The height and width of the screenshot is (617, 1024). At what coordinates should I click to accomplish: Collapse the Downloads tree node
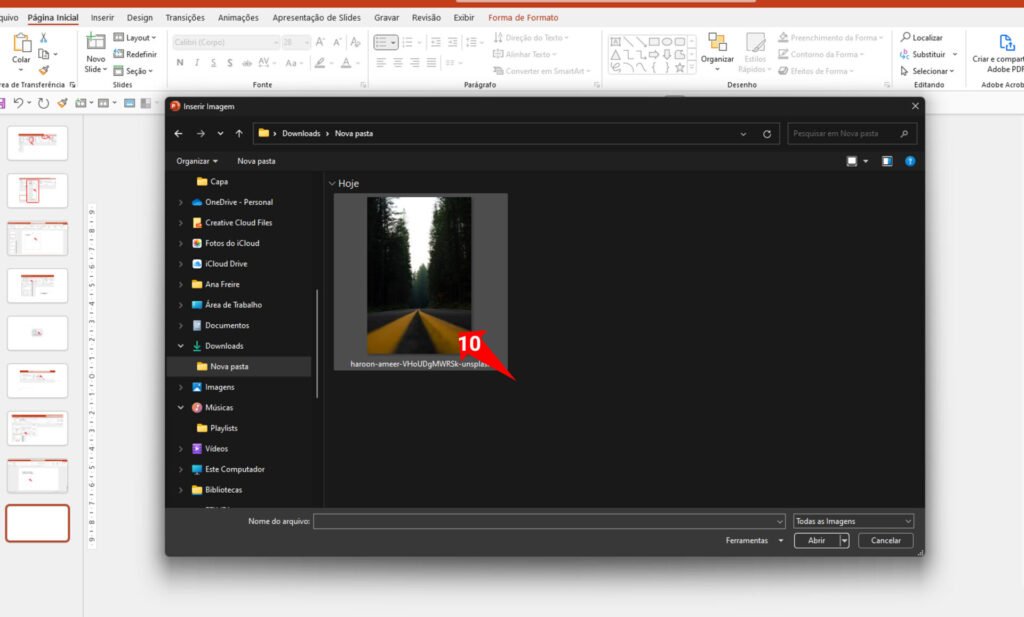(x=181, y=346)
